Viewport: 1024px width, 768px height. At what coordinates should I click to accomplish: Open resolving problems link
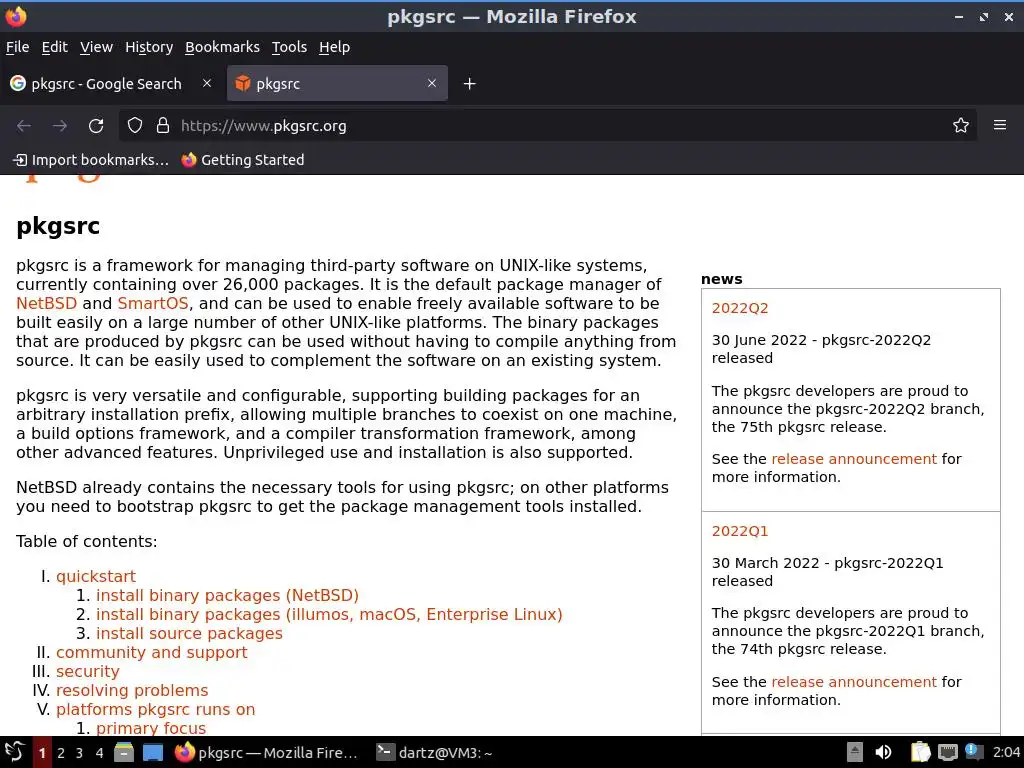(132, 690)
